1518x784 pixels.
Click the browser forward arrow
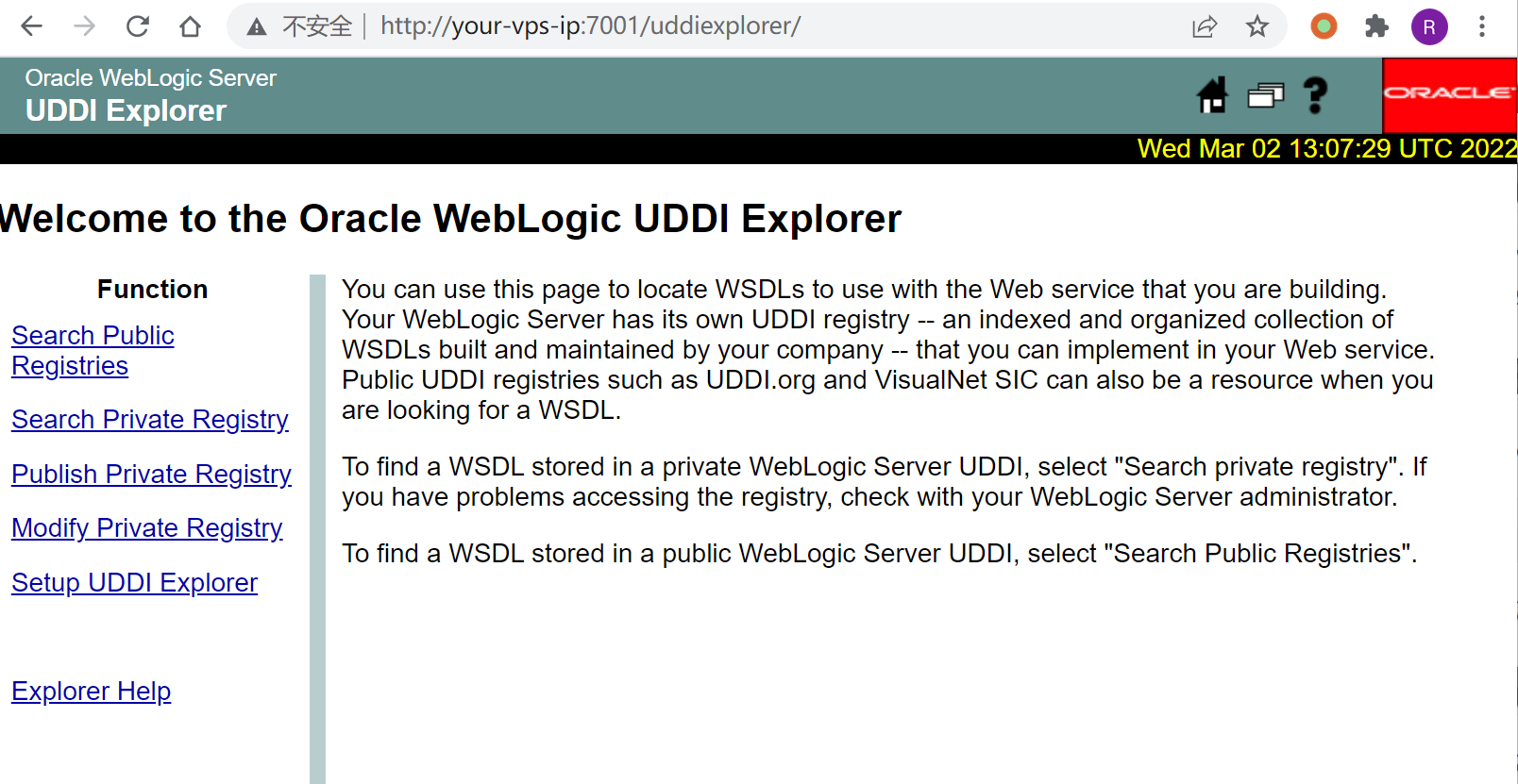(85, 26)
